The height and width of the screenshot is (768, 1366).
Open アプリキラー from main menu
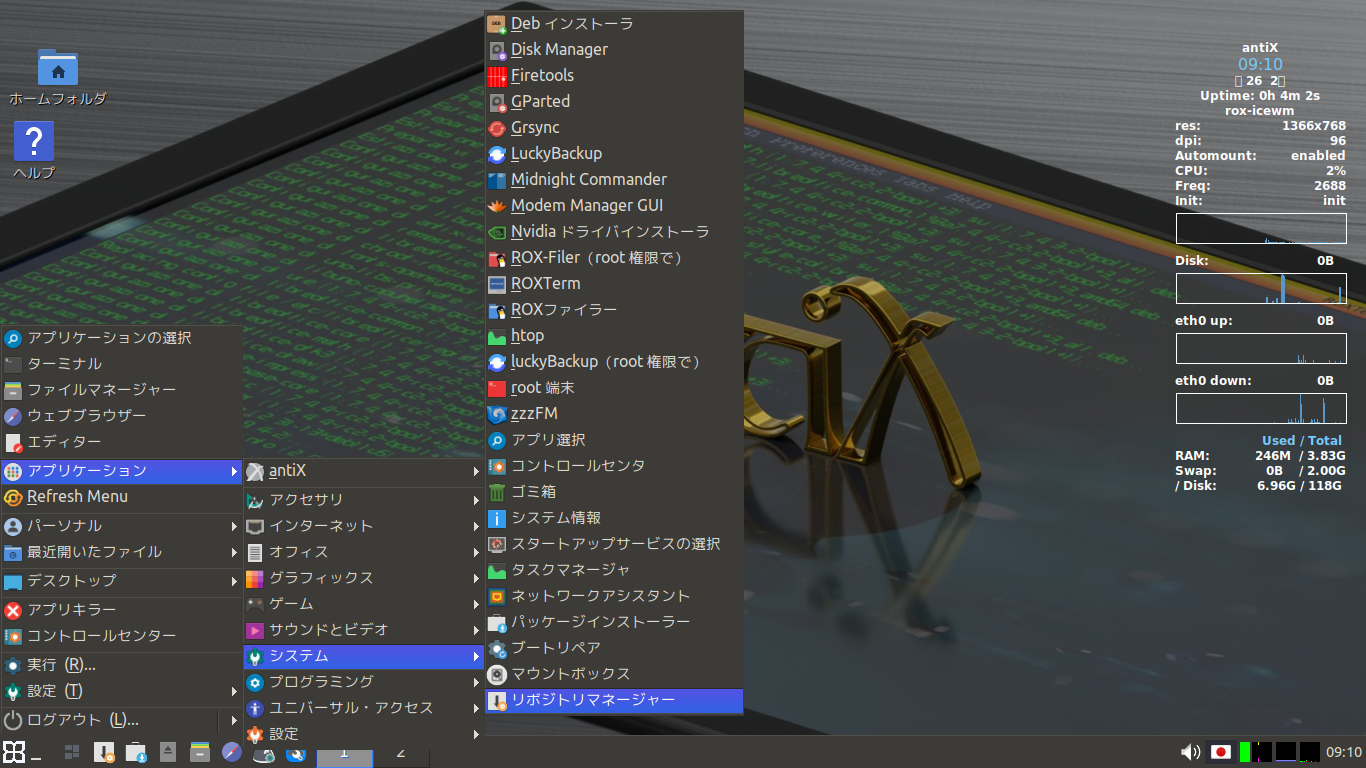[122, 610]
